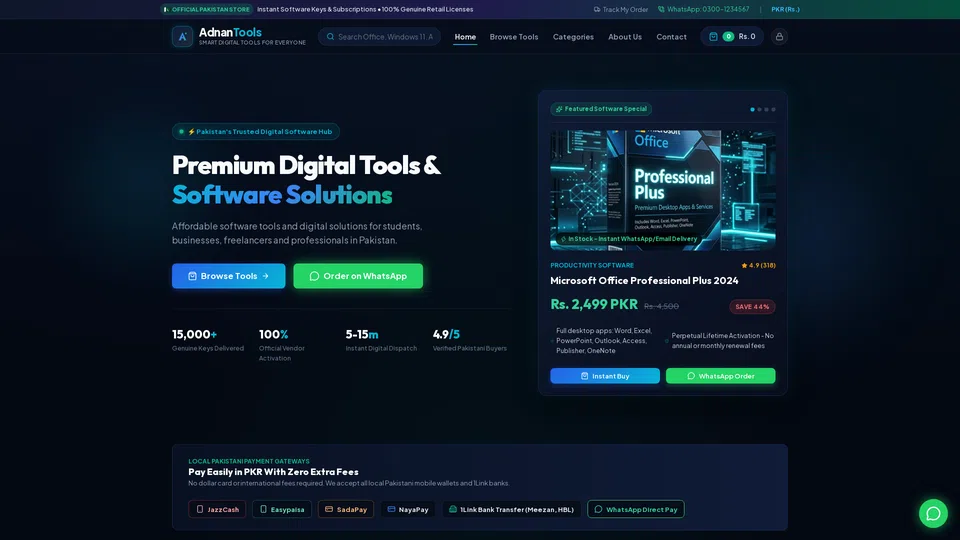
Task: Click the Microsoft Office Professional Plus 2024 title
Action: 644,280
